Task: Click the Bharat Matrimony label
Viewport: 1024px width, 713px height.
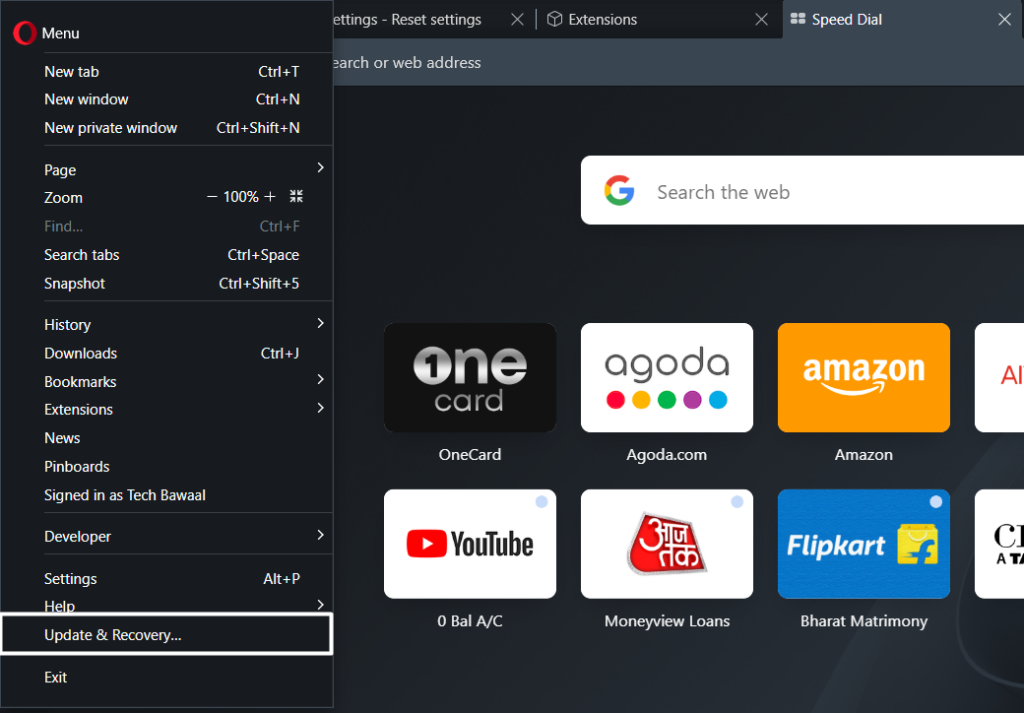Action: pyautogui.click(x=864, y=621)
